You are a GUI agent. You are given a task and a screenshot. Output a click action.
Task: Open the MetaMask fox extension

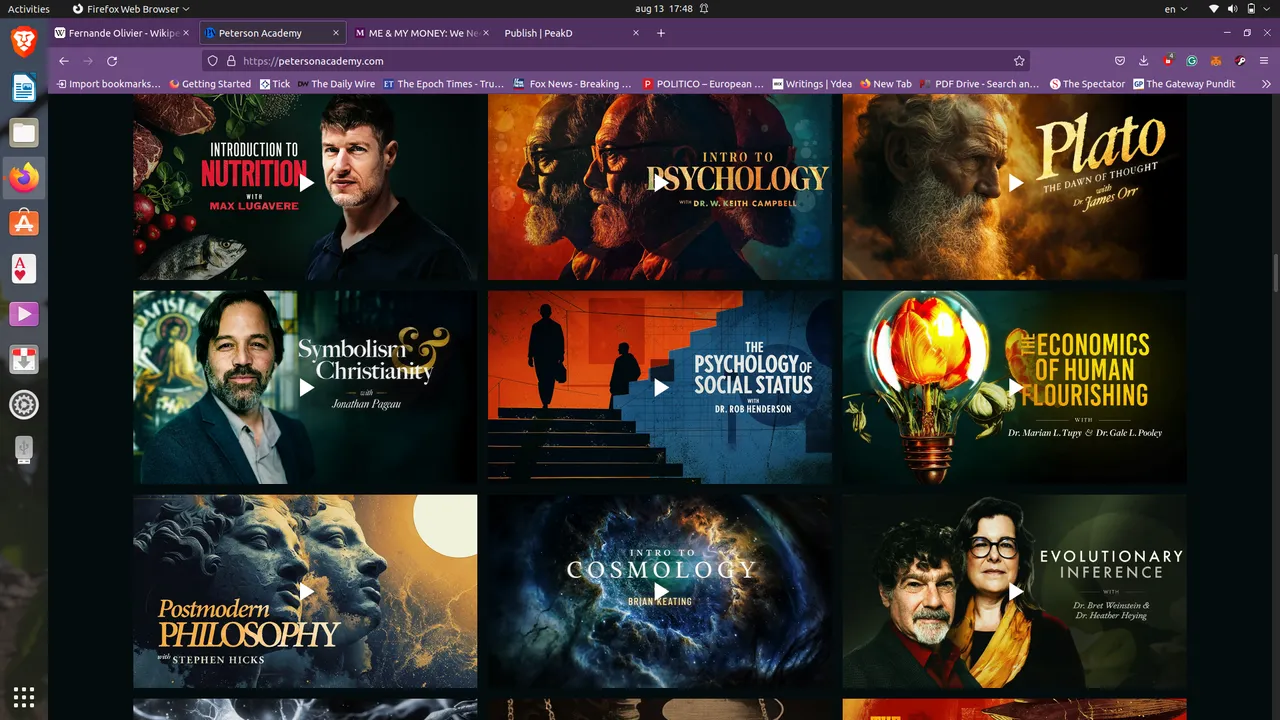(x=1216, y=61)
